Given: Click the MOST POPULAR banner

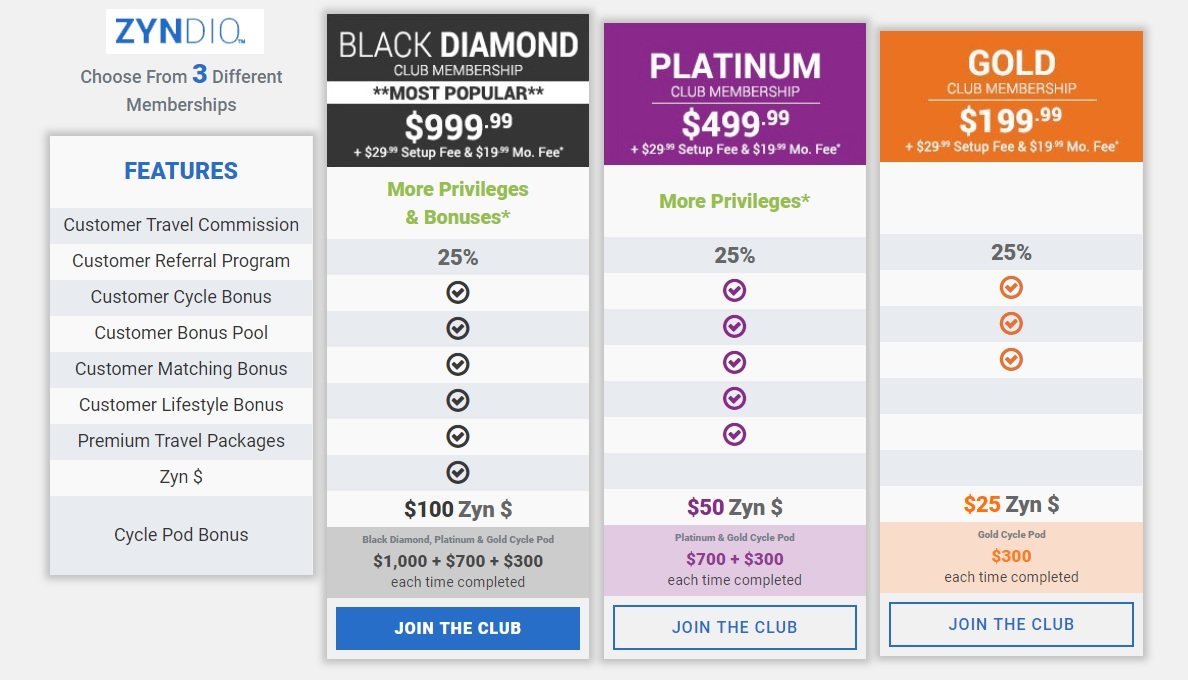Looking at the screenshot, I should (x=458, y=92).
